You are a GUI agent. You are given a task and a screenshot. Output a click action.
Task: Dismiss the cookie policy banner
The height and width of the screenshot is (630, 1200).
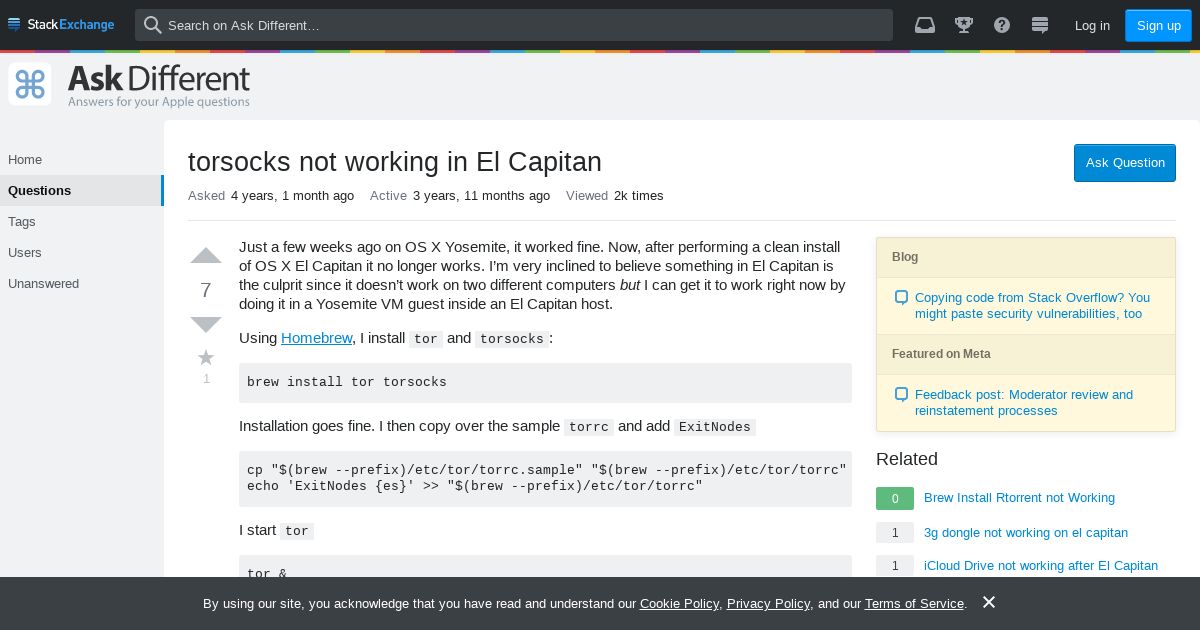click(988, 602)
